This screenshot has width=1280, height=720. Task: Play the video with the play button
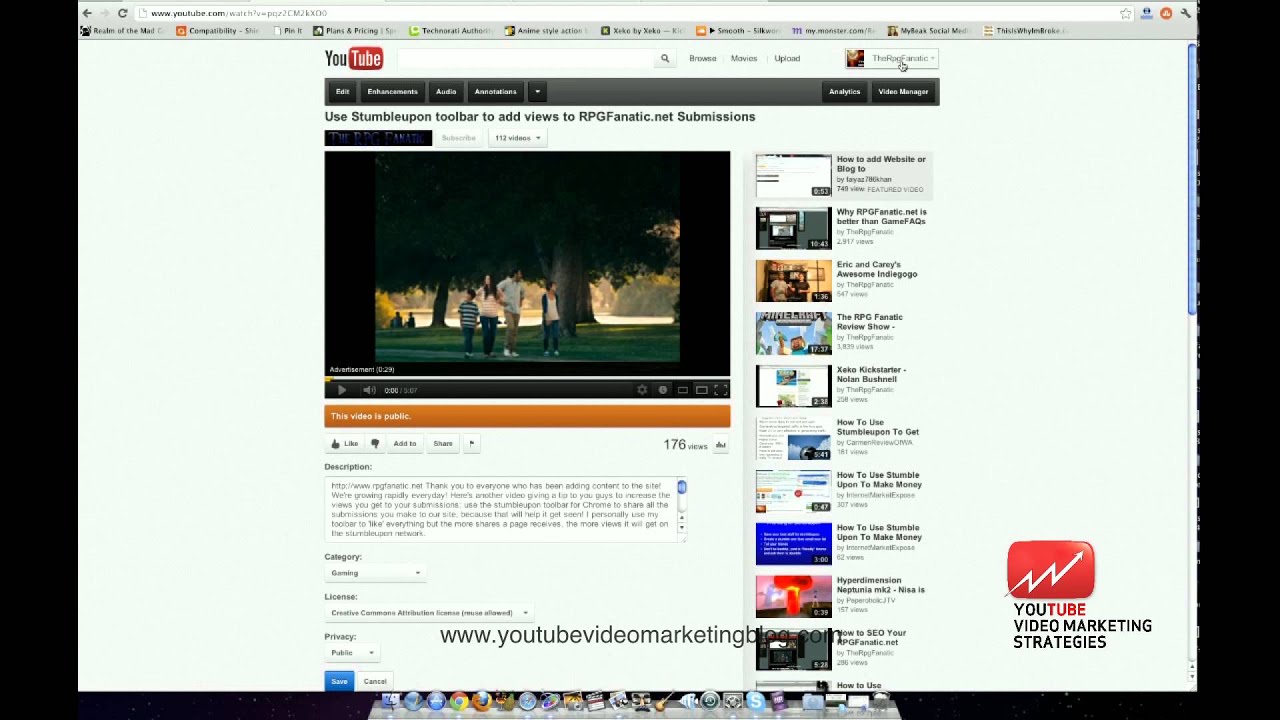pos(342,390)
